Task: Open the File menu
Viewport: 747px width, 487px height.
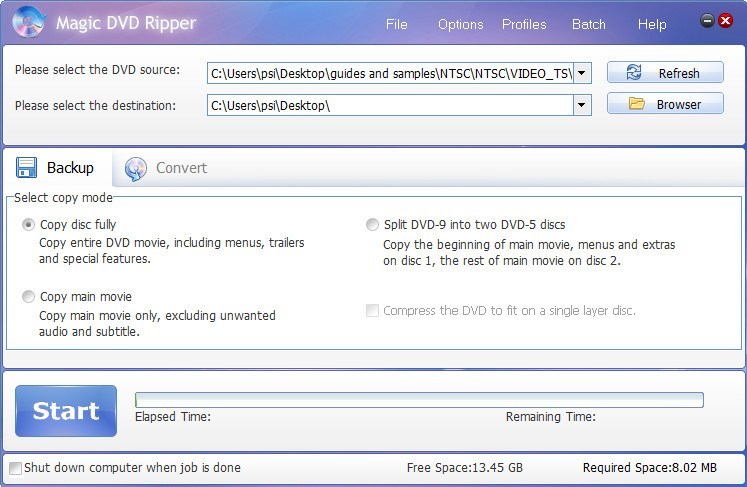Action: coord(396,24)
